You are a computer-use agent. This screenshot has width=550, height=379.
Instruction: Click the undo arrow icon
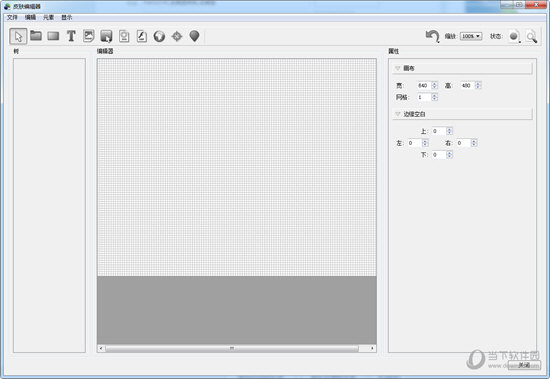pos(432,36)
